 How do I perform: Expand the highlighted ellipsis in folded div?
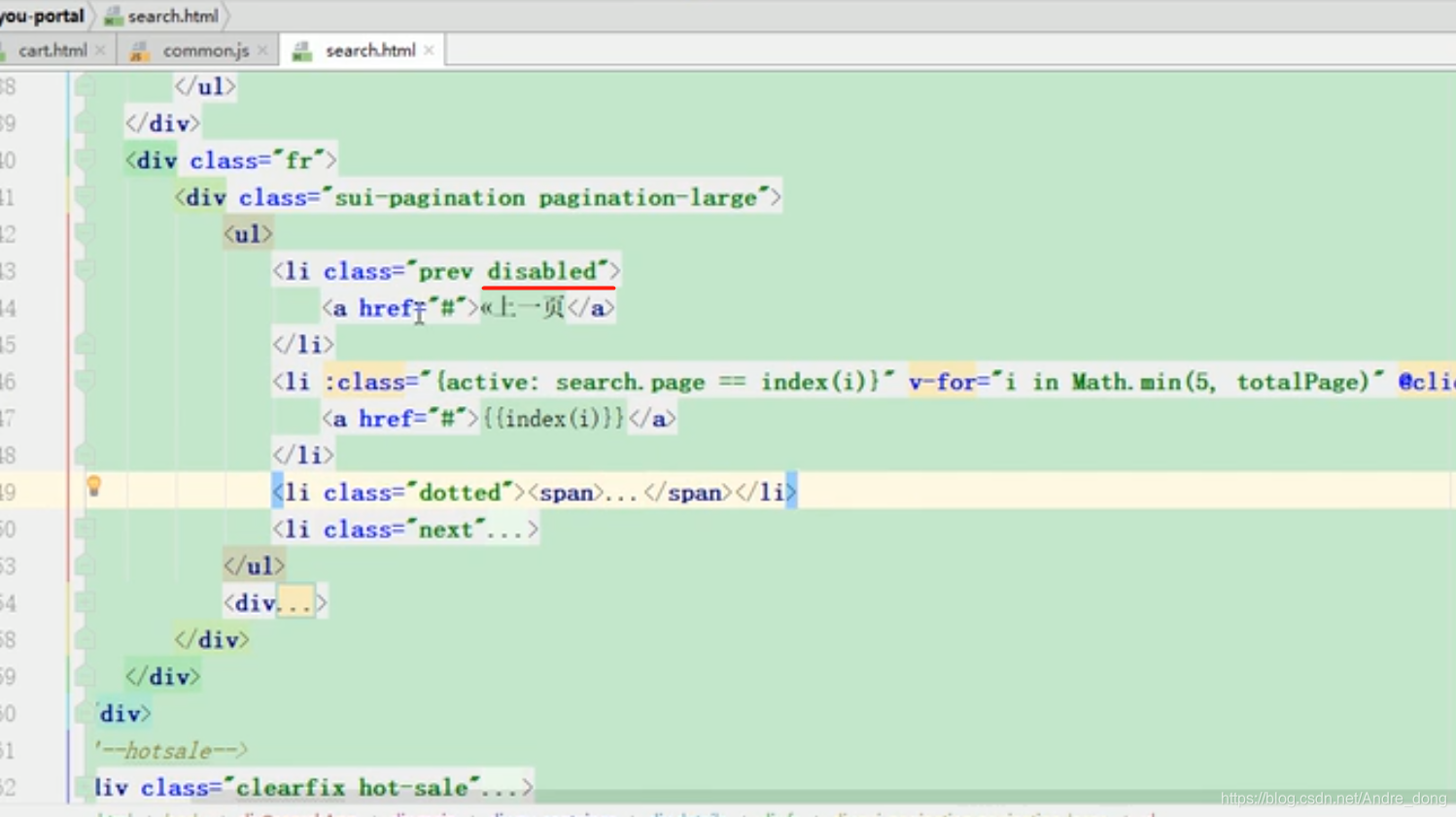pyautogui.click(x=295, y=604)
